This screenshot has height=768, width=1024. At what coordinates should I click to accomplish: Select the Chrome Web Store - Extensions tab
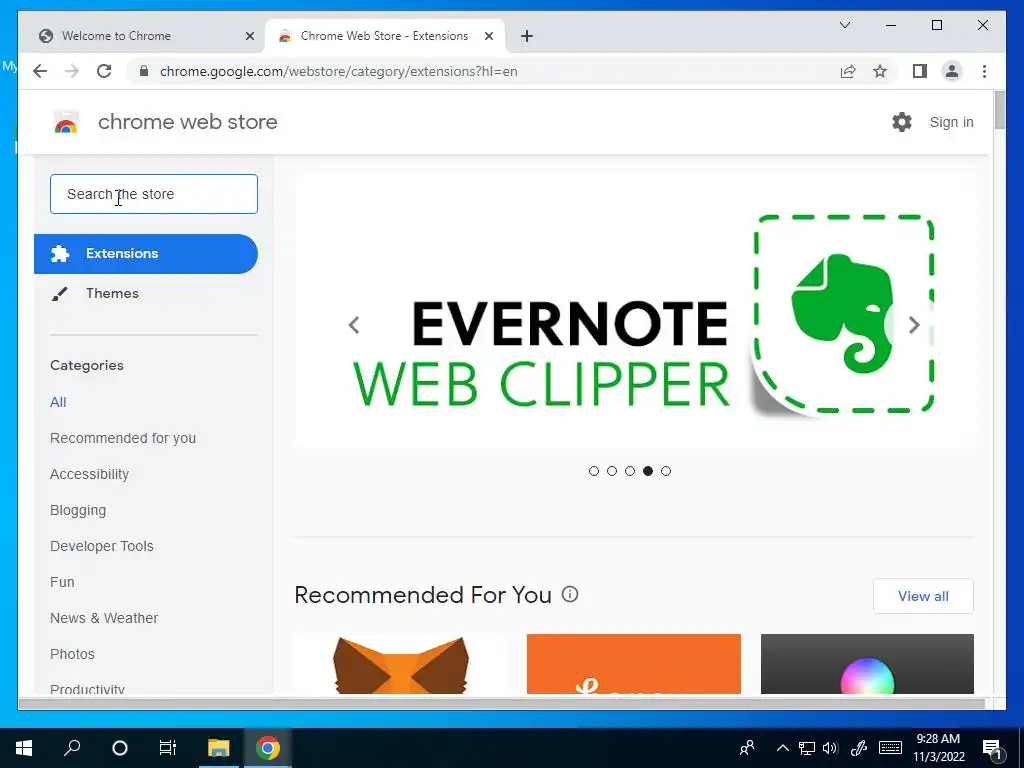(x=385, y=36)
